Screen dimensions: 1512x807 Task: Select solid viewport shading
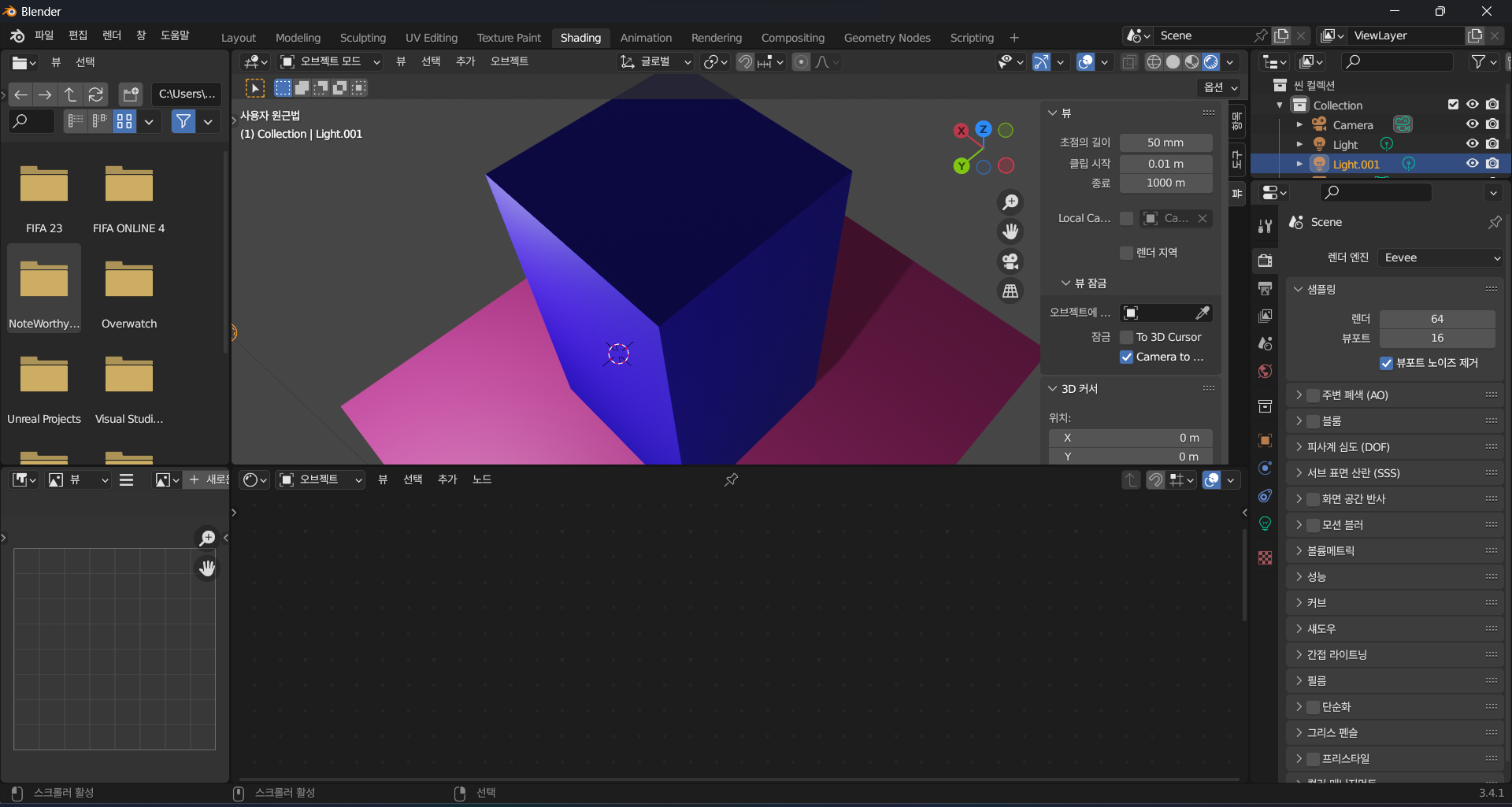click(x=1173, y=62)
